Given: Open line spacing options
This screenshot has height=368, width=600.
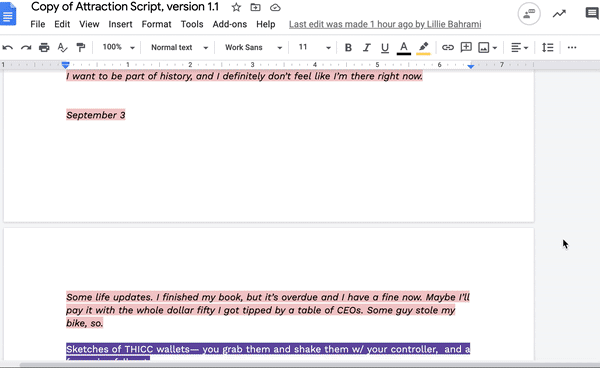Looking at the screenshot, I should 548,47.
